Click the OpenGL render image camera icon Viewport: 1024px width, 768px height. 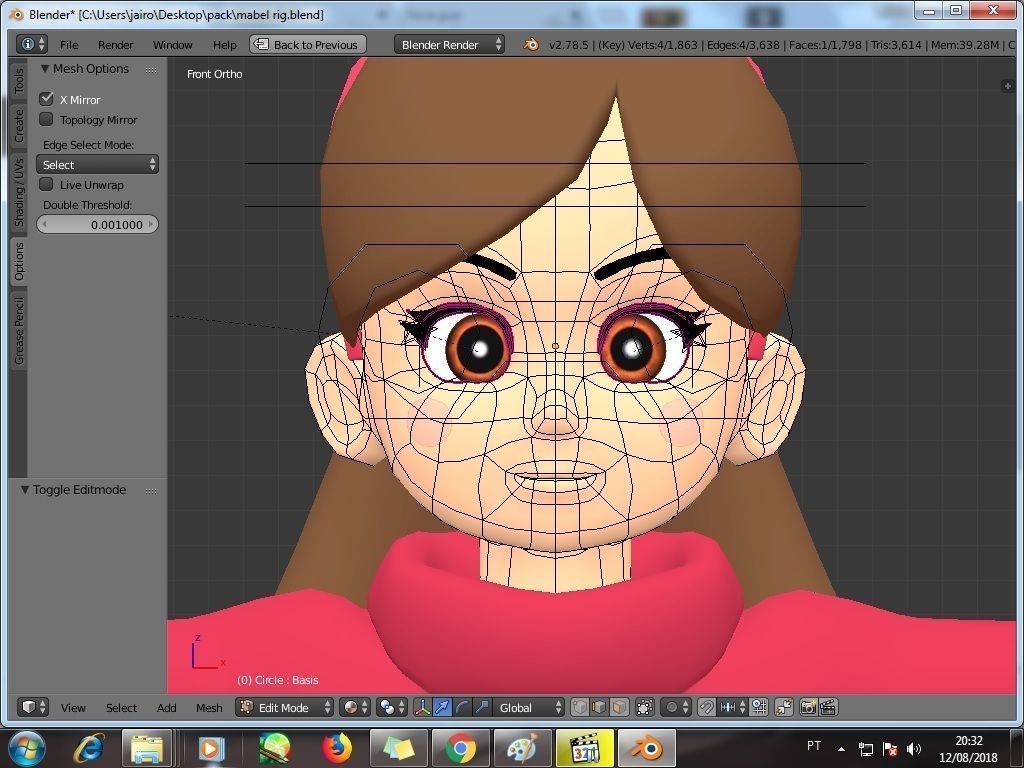click(x=808, y=707)
